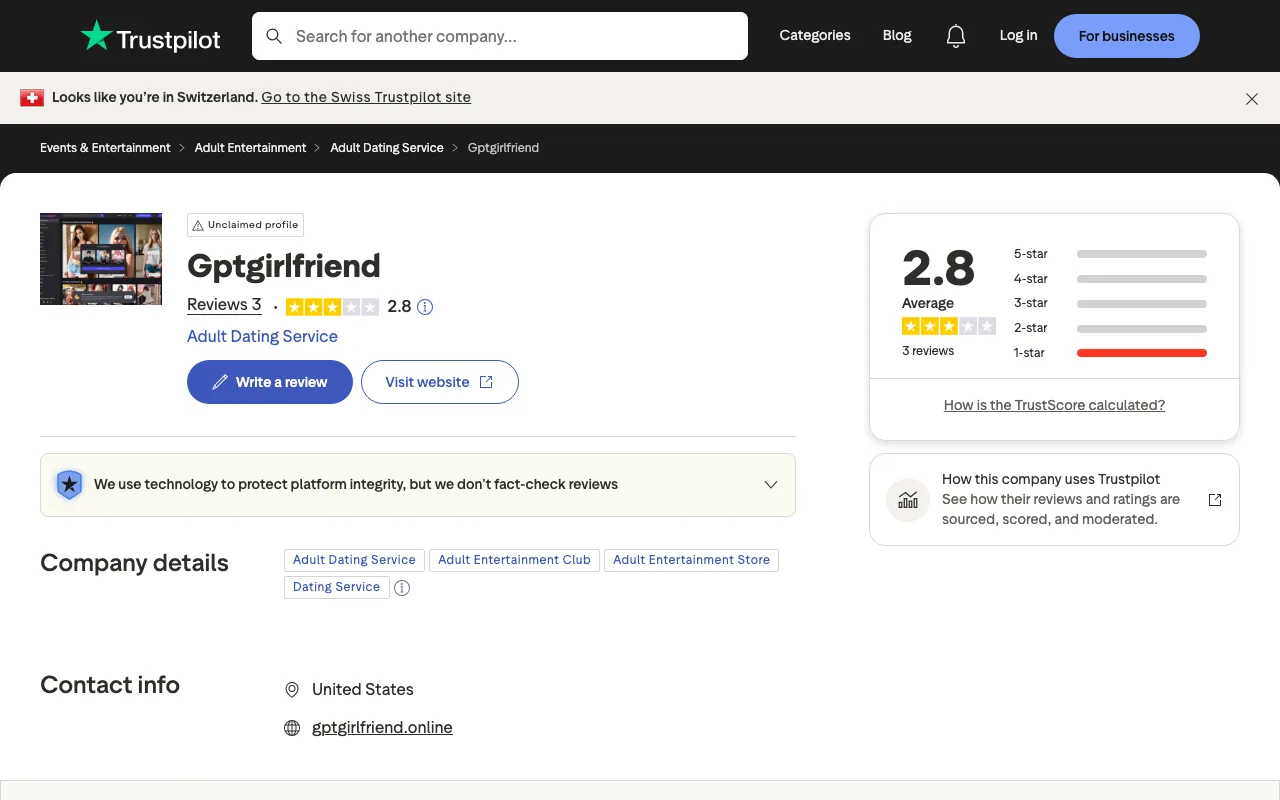Click the For businesses button
This screenshot has height=800, width=1280.
click(x=1126, y=35)
